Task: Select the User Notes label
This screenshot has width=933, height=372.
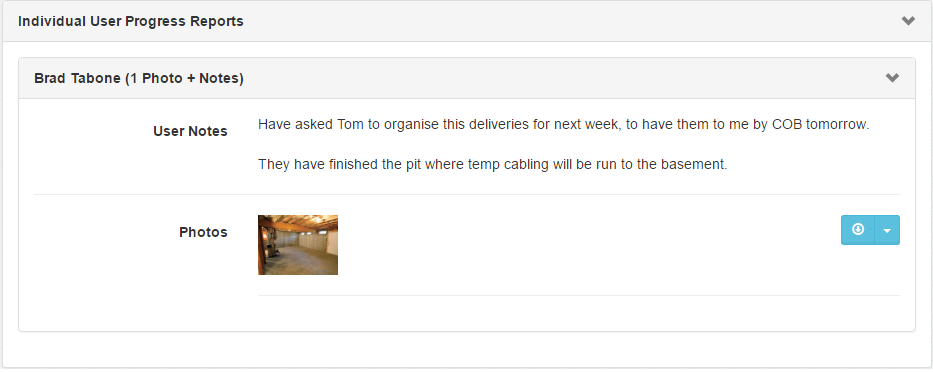Action: pyautogui.click(x=190, y=132)
